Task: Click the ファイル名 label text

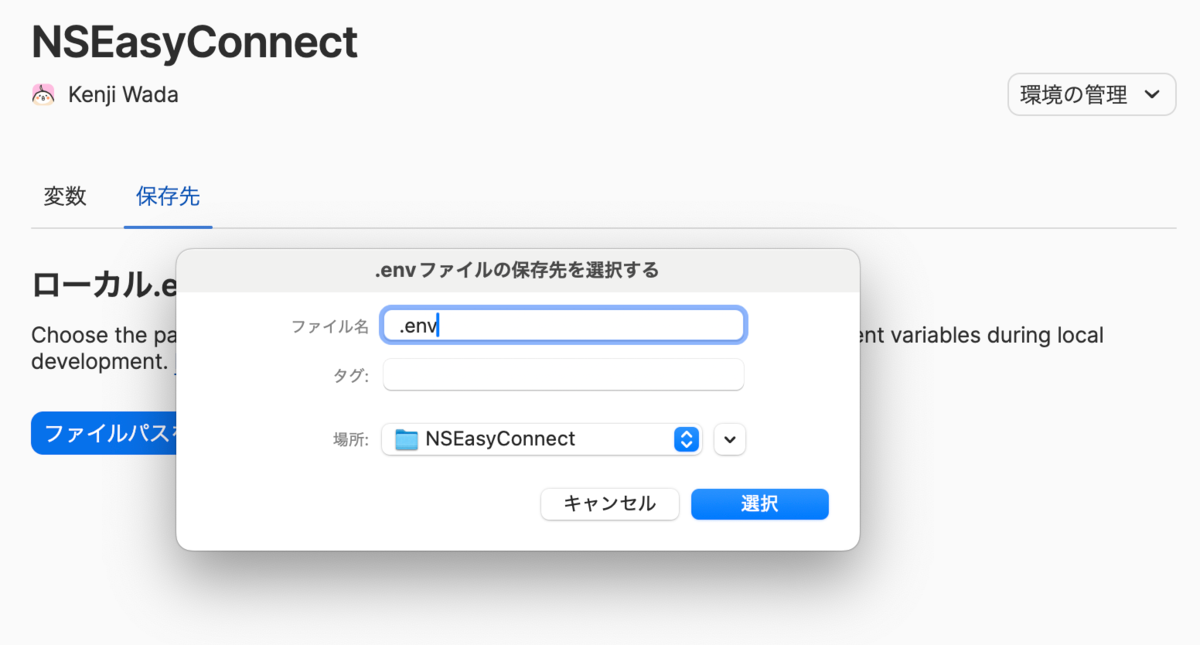Action: click(329, 326)
